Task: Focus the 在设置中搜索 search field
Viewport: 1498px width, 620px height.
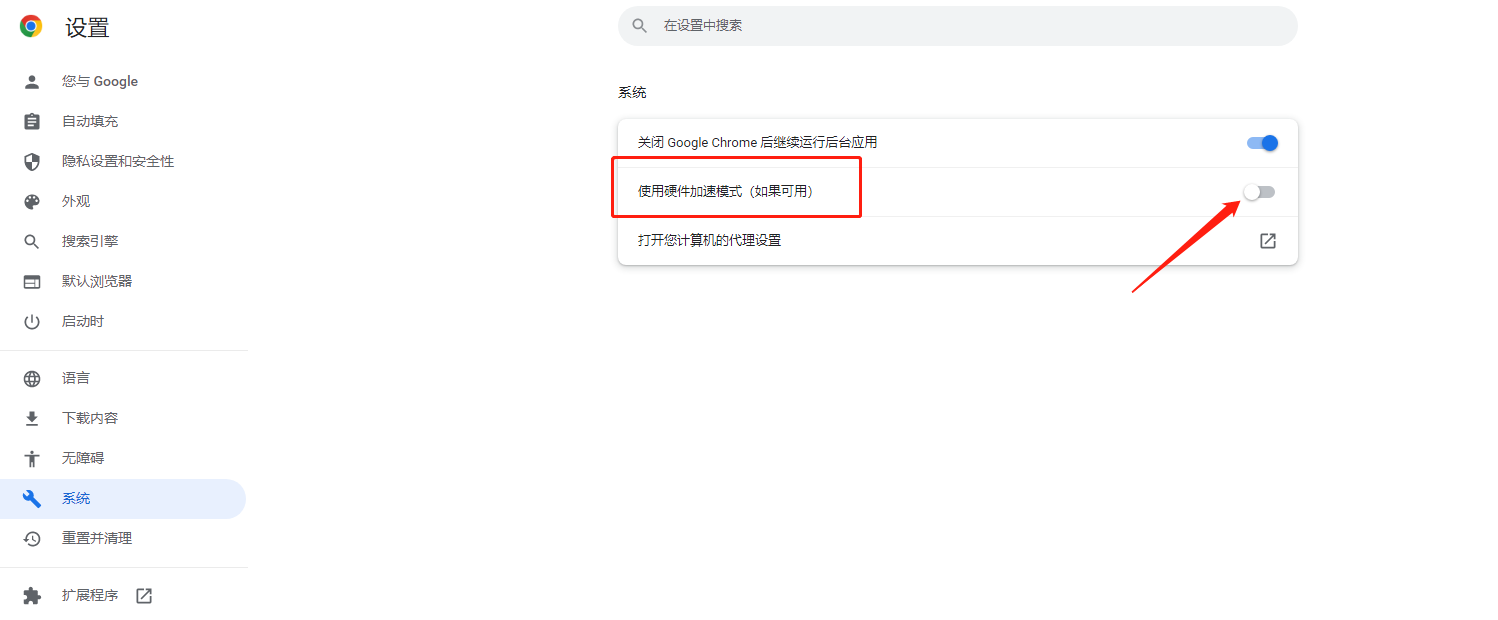Action: 958,25
